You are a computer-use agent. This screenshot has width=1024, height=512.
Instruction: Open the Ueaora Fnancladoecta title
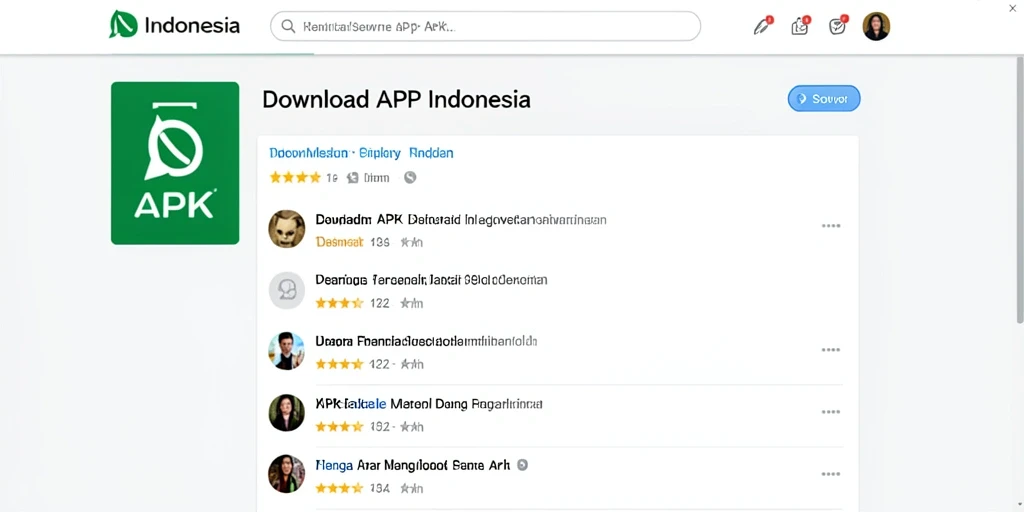(426, 341)
